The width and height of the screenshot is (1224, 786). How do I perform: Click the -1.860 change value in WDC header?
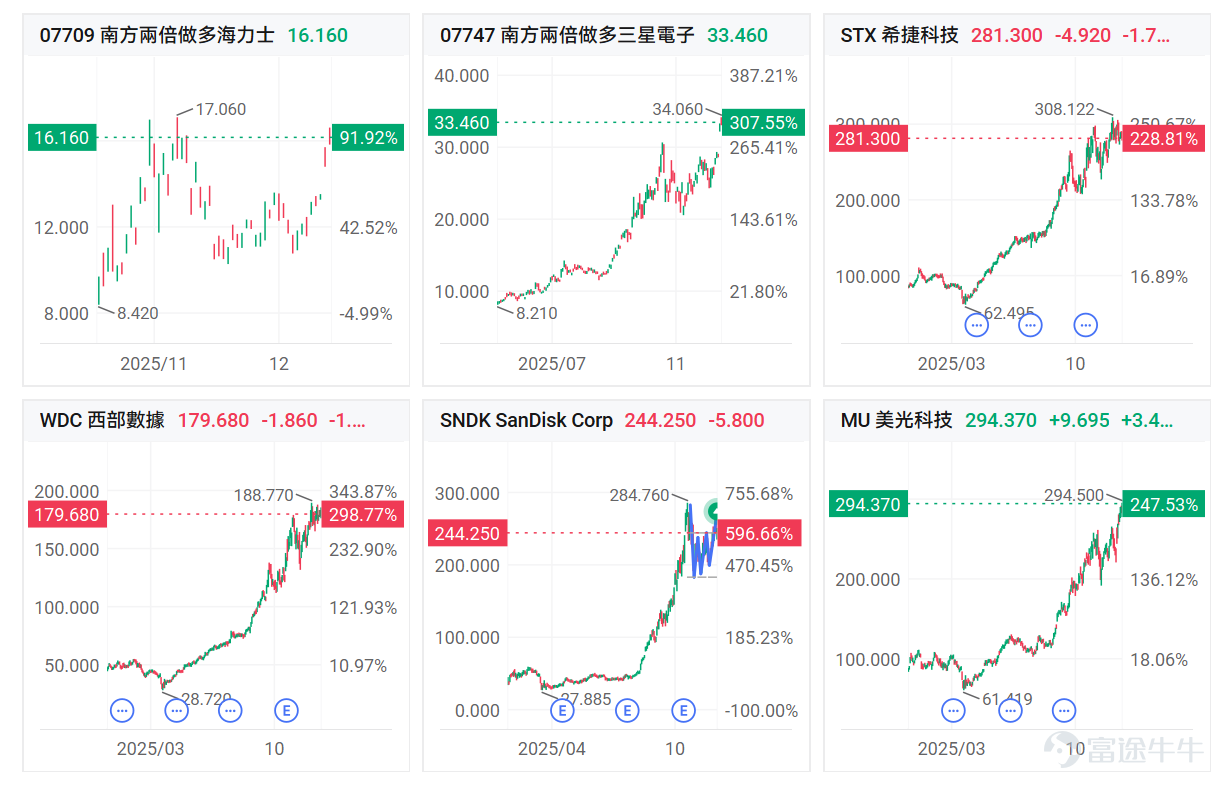290,420
